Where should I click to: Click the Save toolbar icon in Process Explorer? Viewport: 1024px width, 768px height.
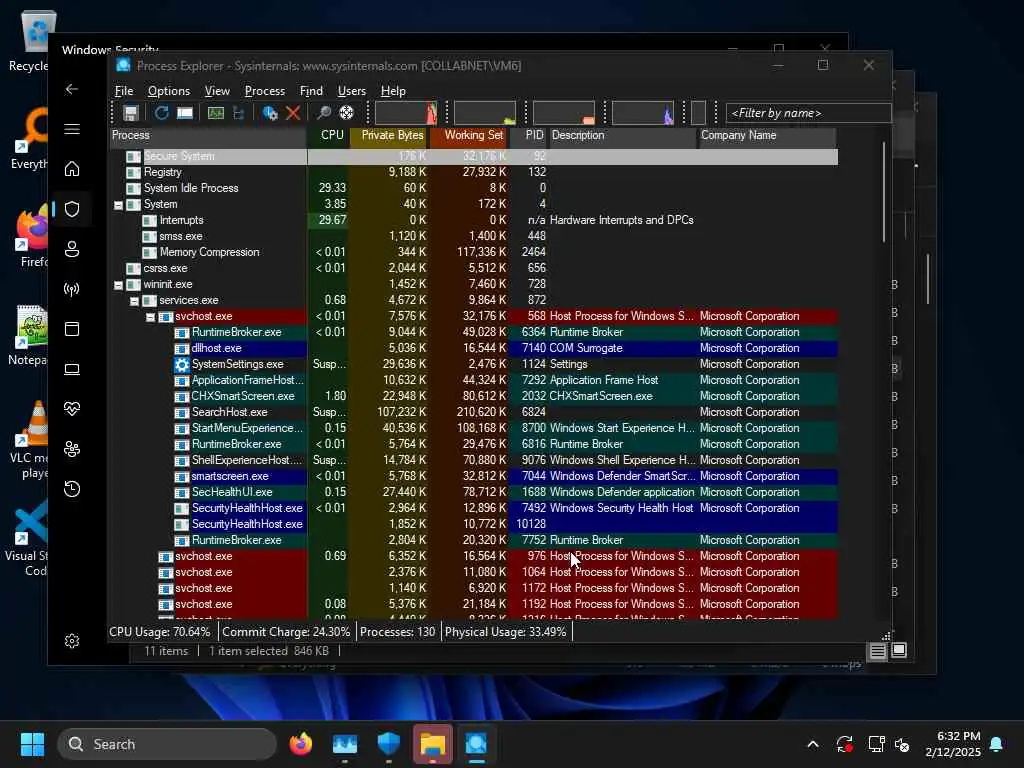(x=131, y=113)
